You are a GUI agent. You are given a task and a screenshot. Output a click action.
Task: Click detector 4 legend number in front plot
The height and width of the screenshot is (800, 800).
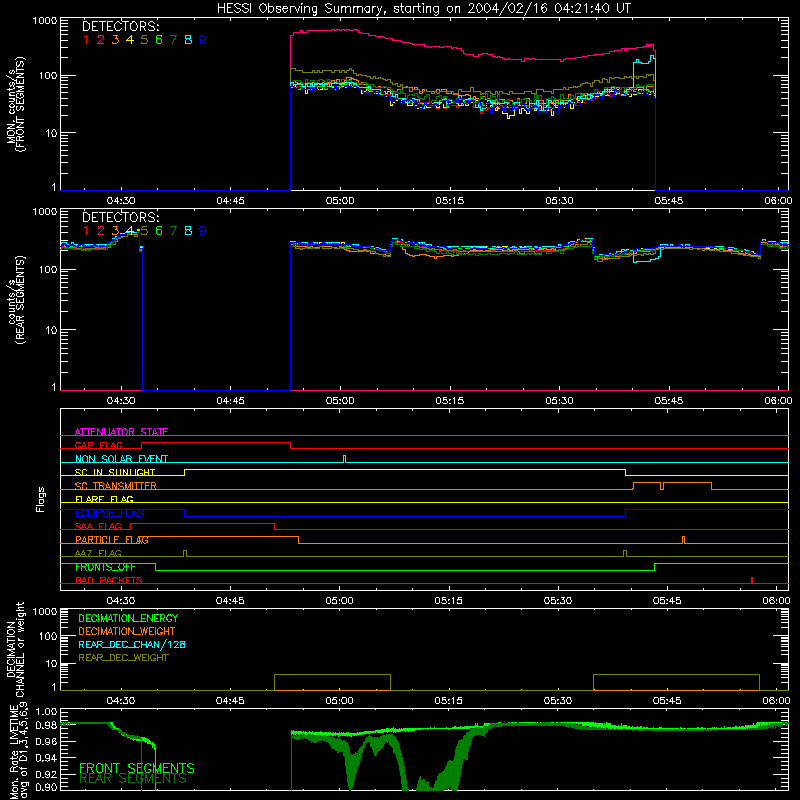click(130, 40)
